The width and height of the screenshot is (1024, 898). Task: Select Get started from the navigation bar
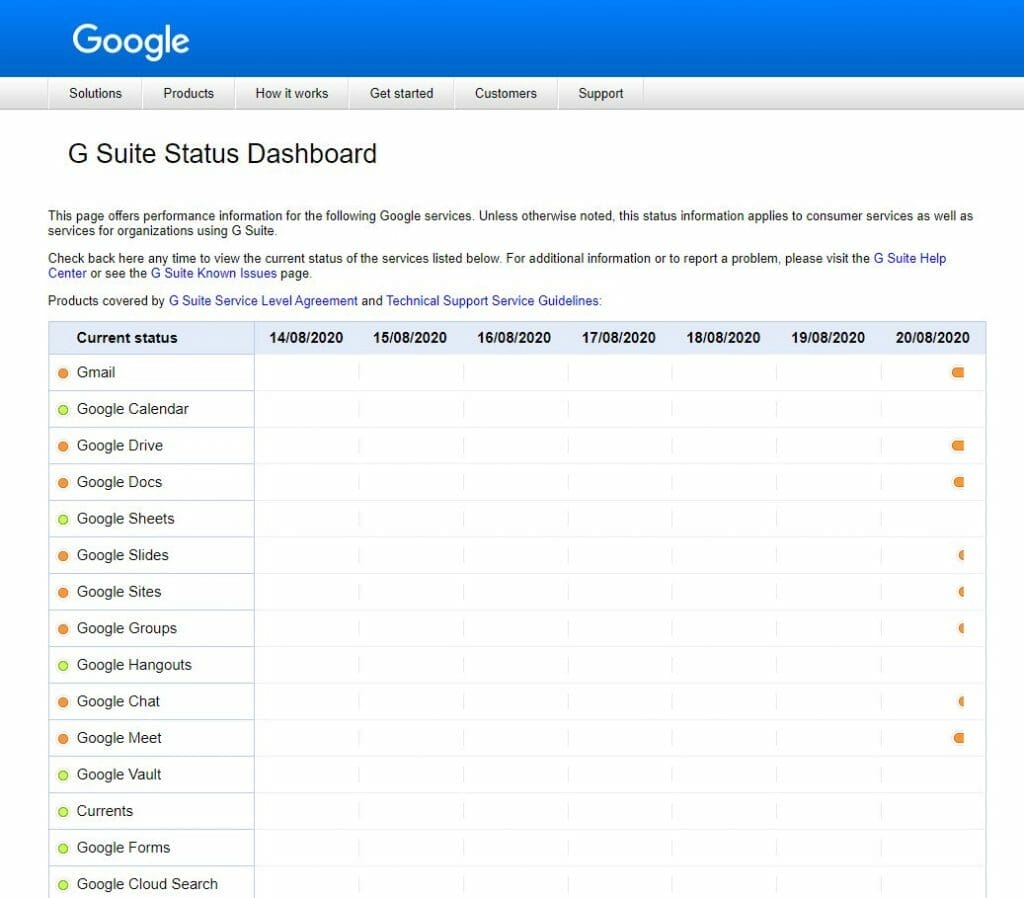[401, 93]
